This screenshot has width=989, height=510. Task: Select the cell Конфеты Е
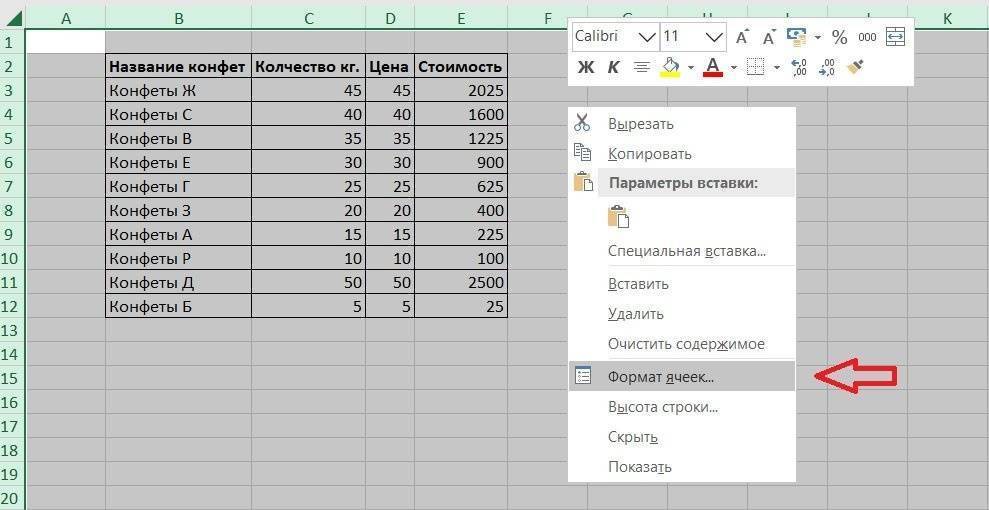click(178, 163)
